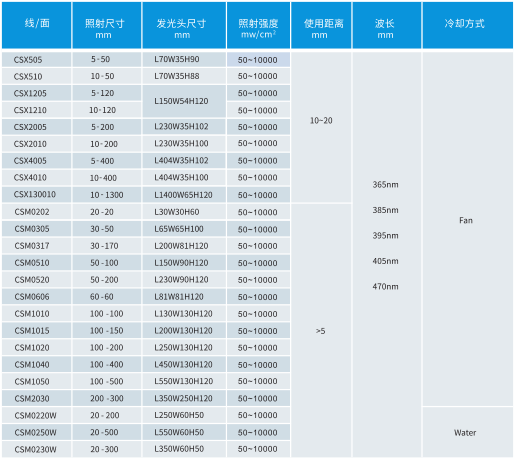
Task: Select the >5 working distance value
Action: coord(321,331)
